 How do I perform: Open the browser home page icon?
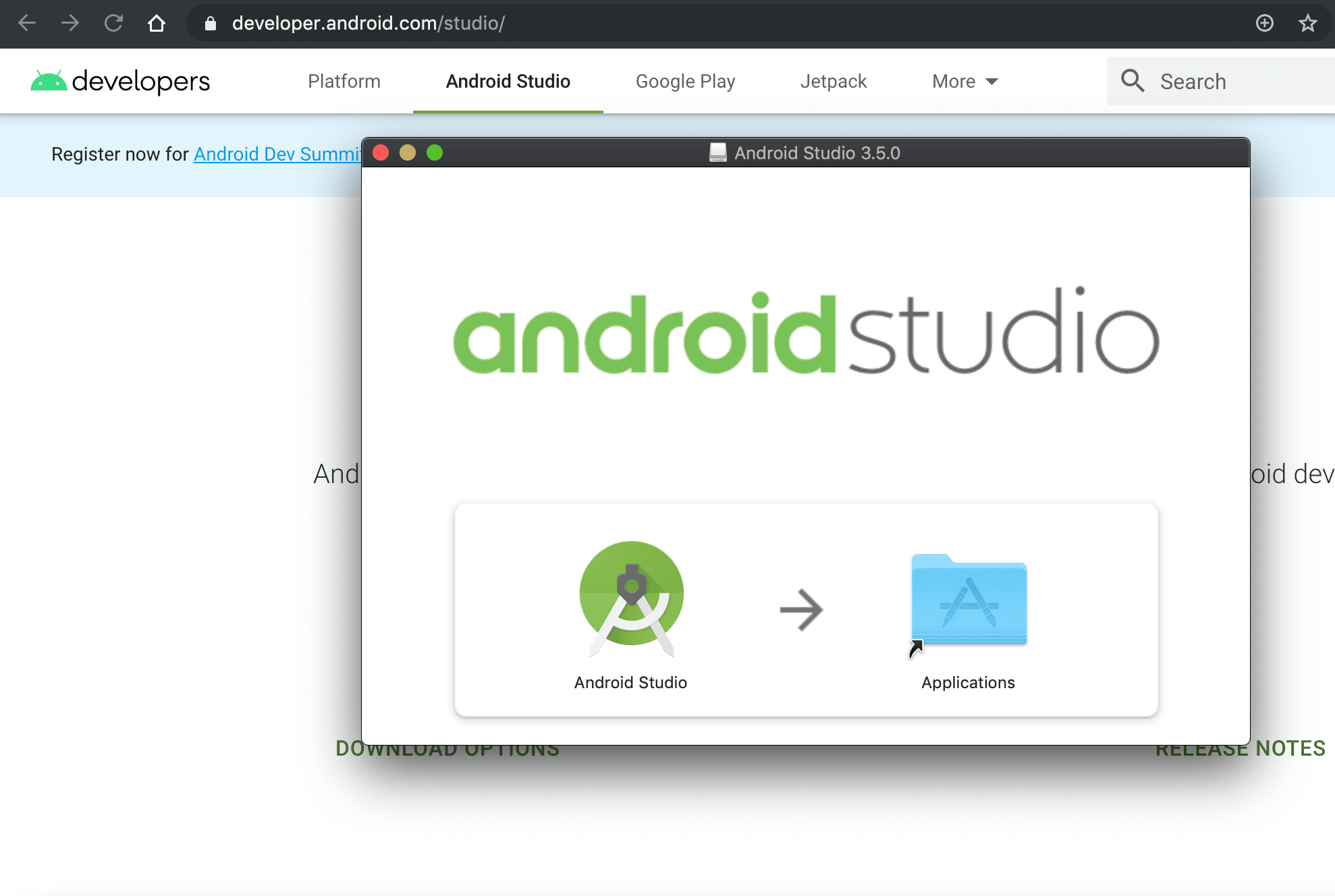pos(157,23)
